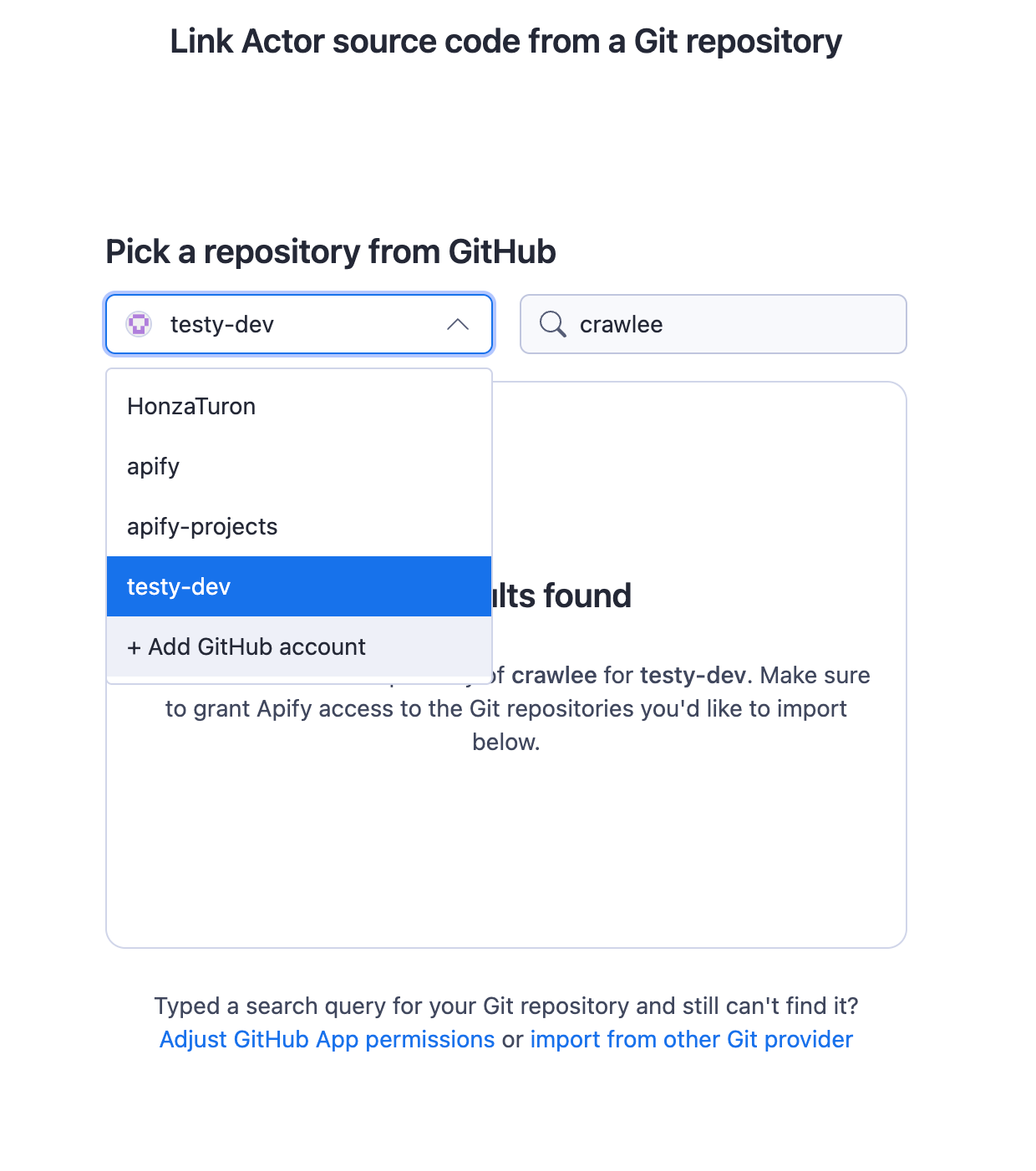Select HonzaTuron from the account list
The image size is (1036, 1171).
click(x=190, y=406)
